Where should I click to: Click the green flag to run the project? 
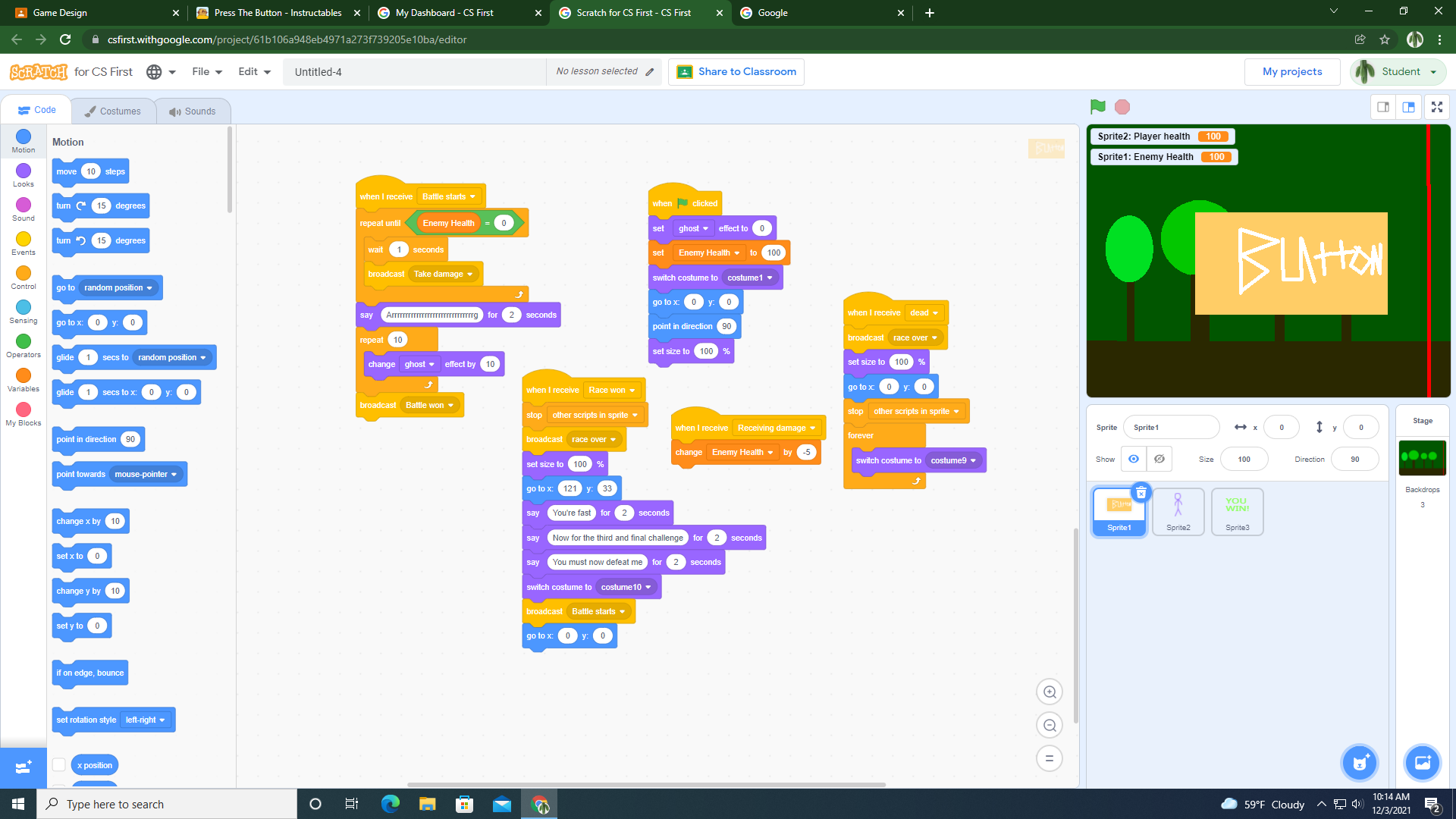click(x=1098, y=107)
